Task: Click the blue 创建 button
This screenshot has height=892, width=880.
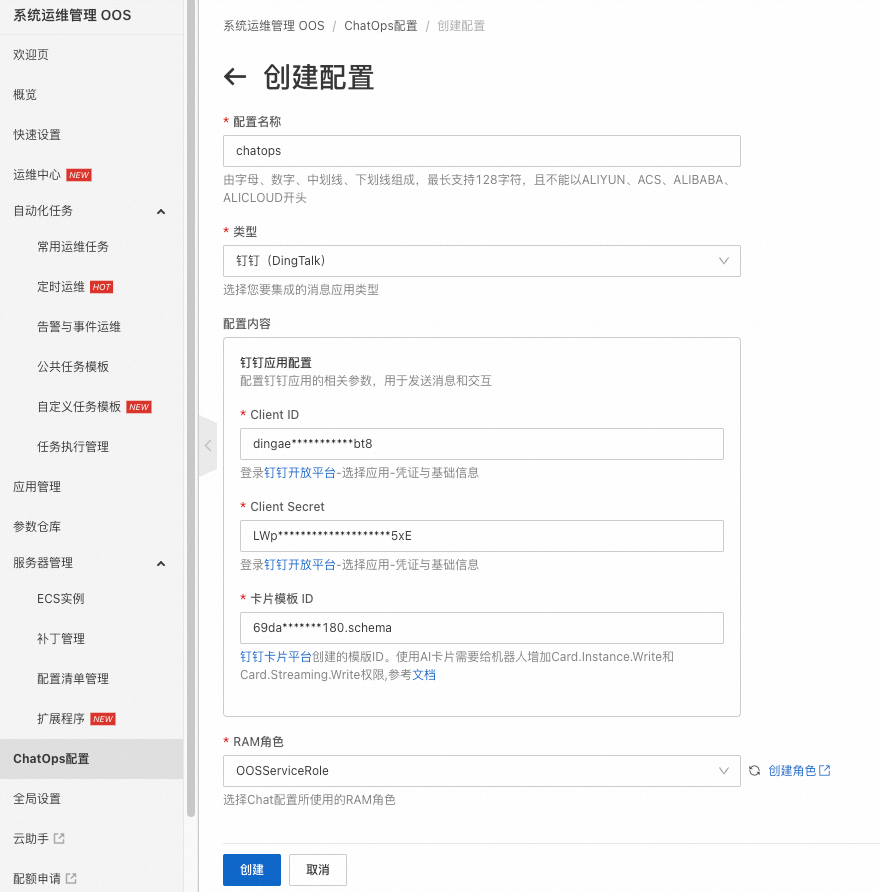Action: [252, 870]
